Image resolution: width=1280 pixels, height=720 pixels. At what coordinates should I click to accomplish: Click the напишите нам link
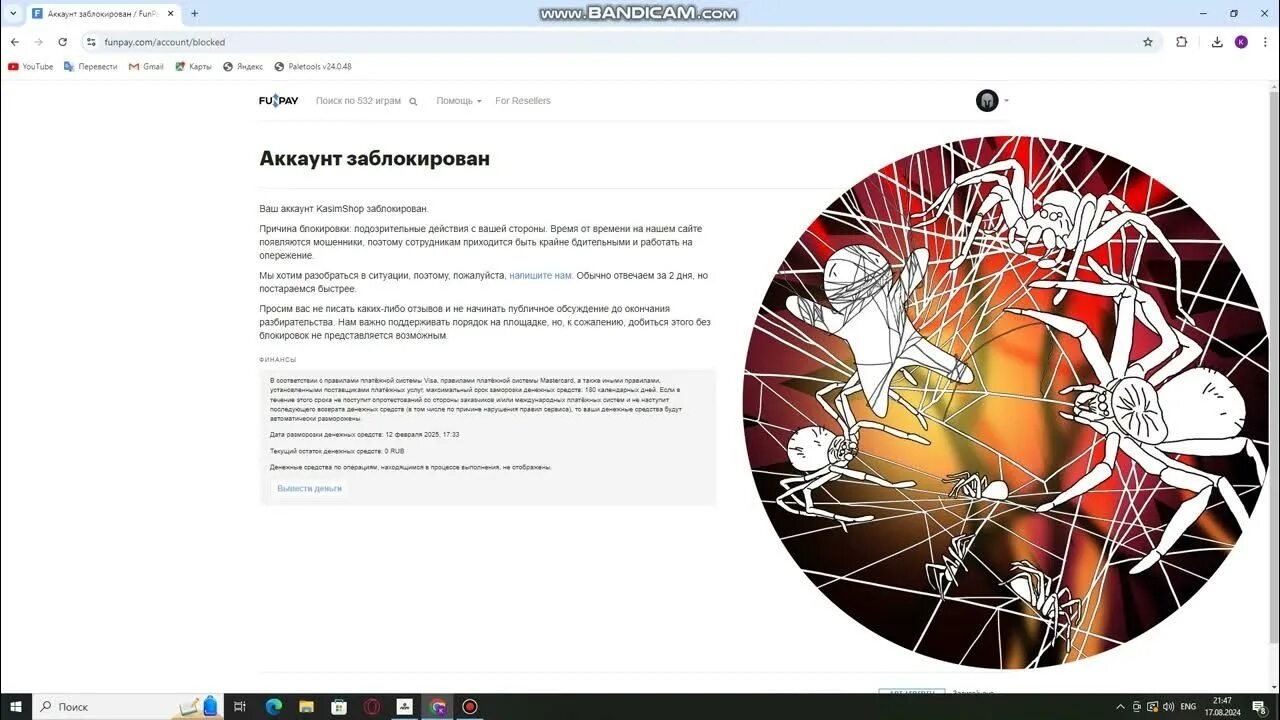click(540, 275)
